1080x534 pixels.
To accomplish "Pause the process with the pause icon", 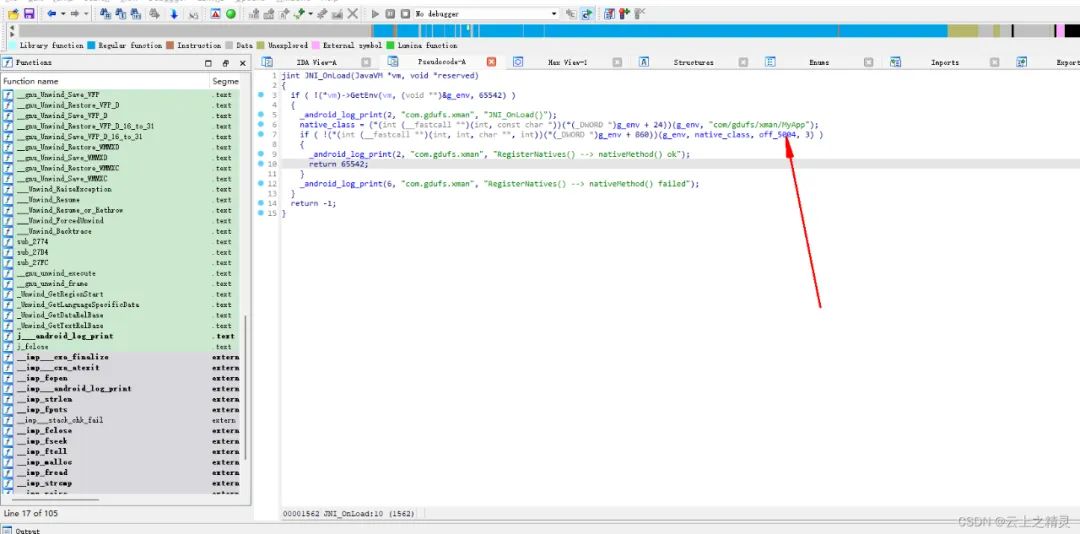I will (390, 14).
